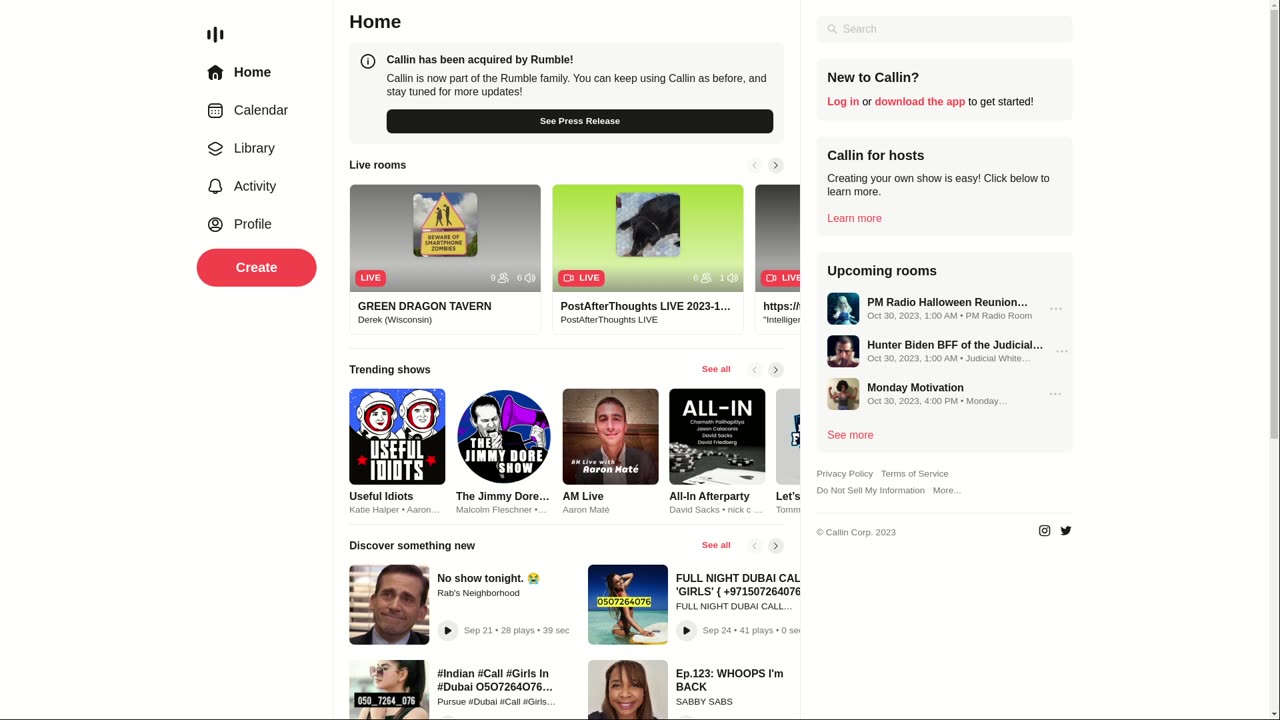Open the Terms of Service link
The image size is (1280, 720).
tap(914, 474)
